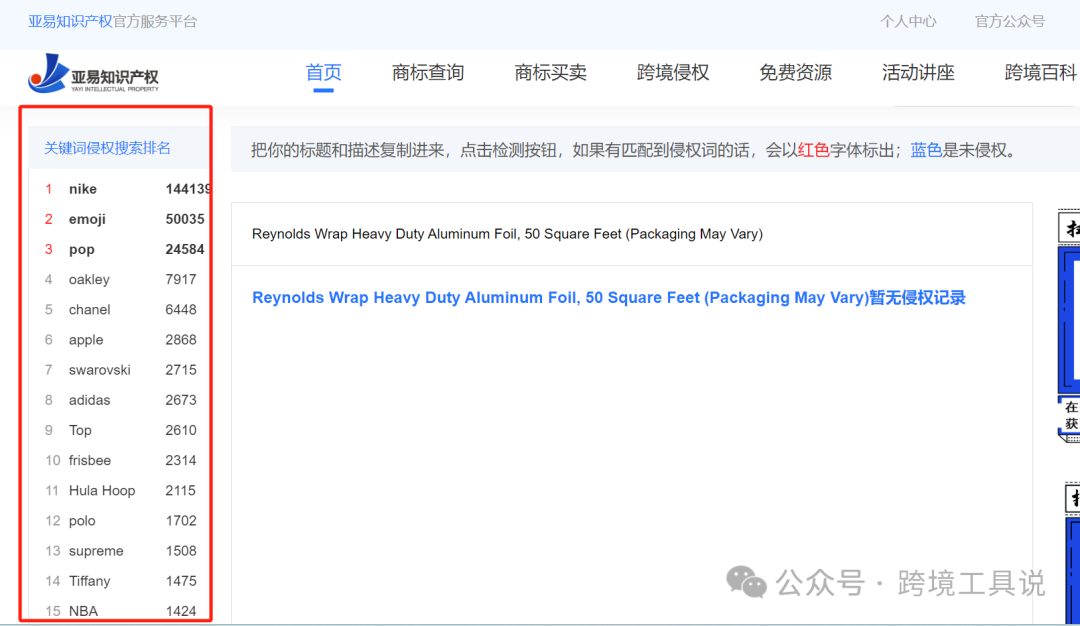Image resolution: width=1080 pixels, height=626 pixels.
Task: Click pop search count 24584
Action: (x=185, y=249)
